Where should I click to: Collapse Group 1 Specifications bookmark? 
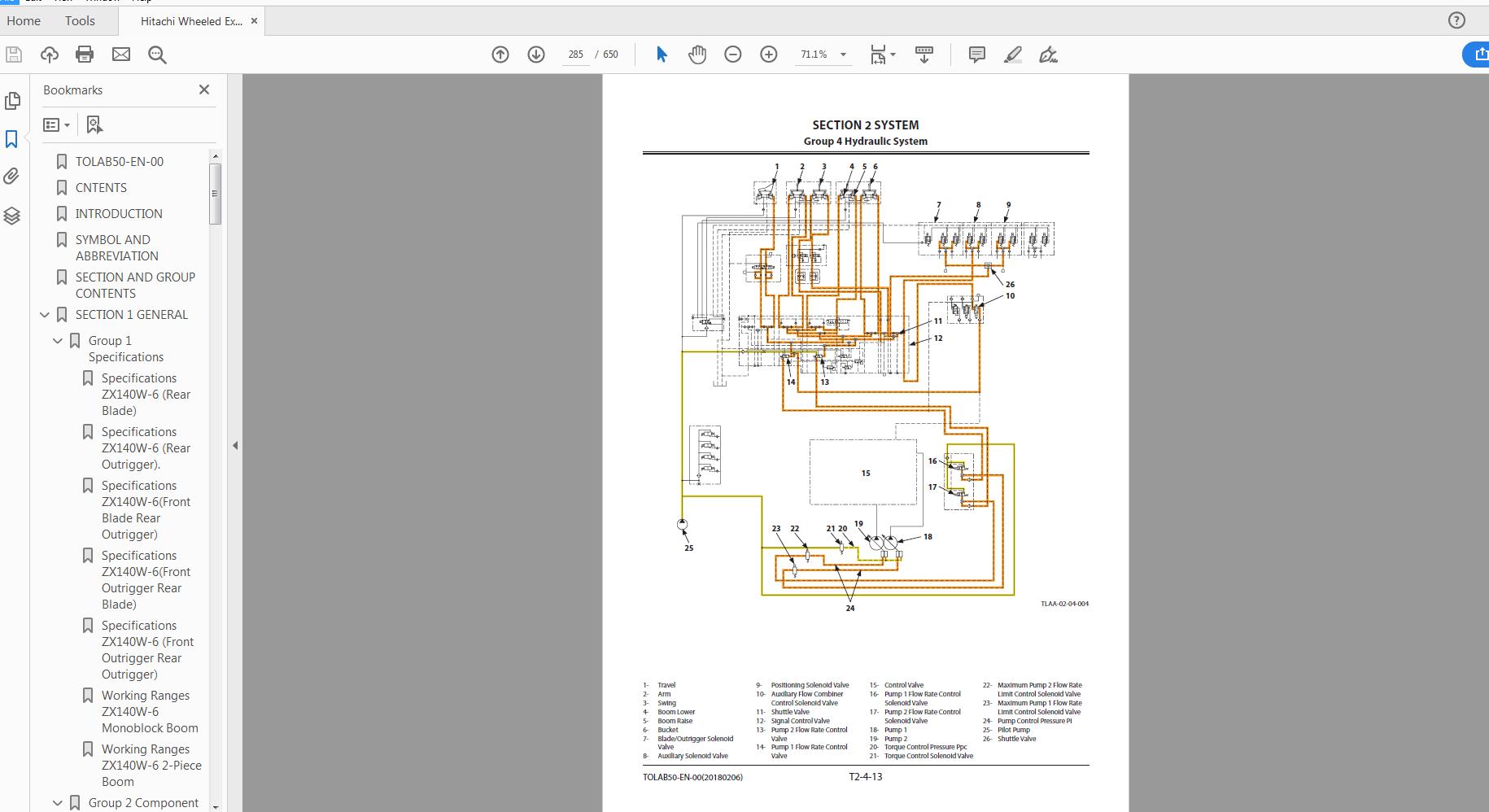pos(58,341)
